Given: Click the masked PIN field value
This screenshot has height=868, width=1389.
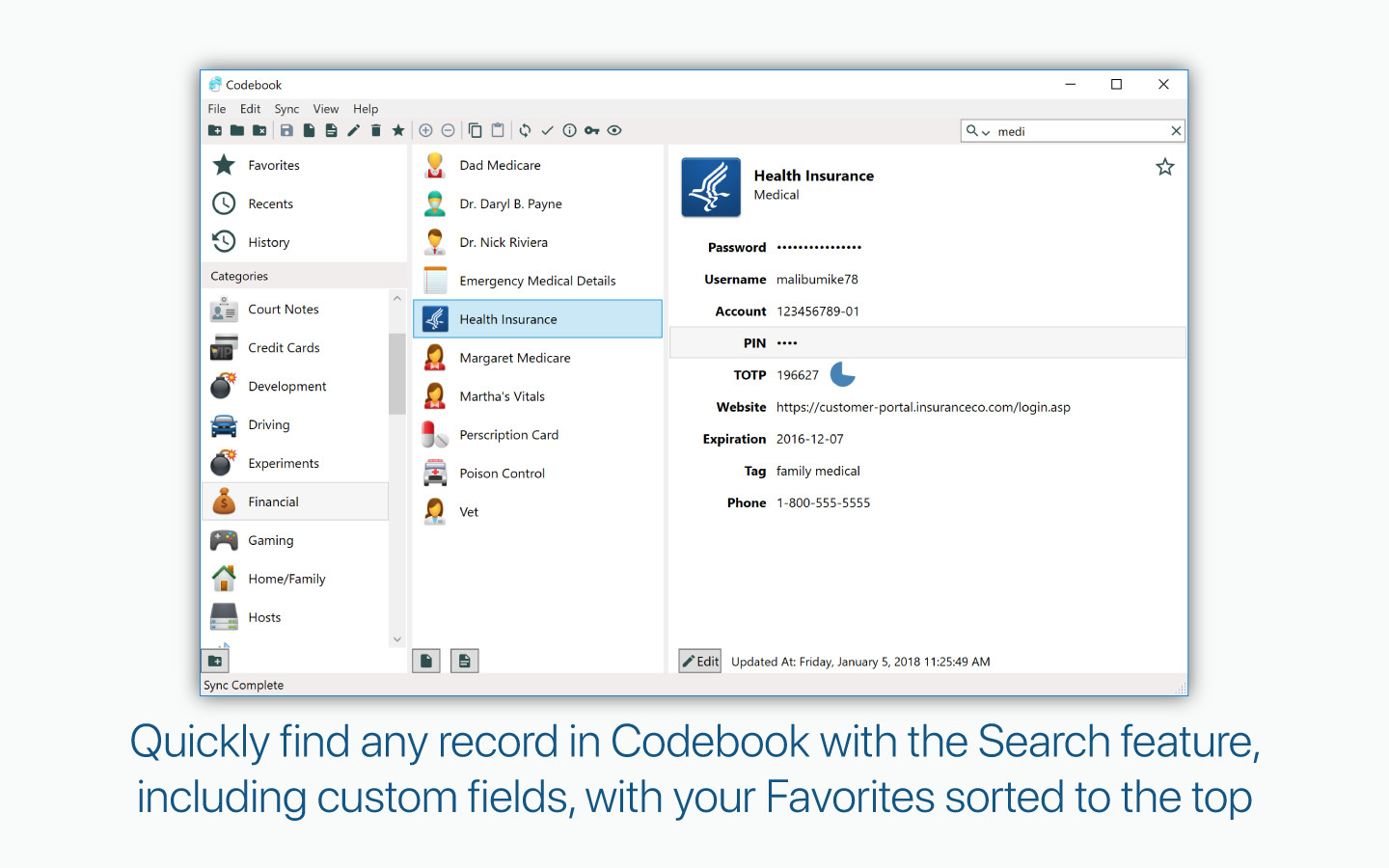Looking at the screenshot, I should [787, 343].
